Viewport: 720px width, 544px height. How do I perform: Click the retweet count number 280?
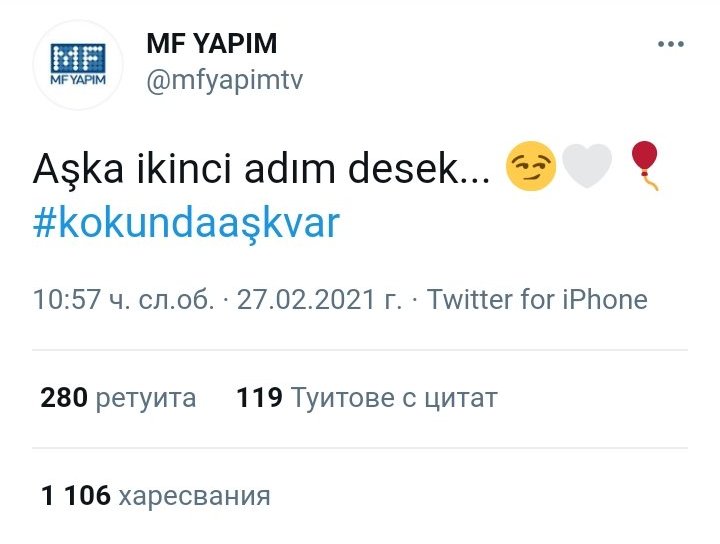point(63,399)
